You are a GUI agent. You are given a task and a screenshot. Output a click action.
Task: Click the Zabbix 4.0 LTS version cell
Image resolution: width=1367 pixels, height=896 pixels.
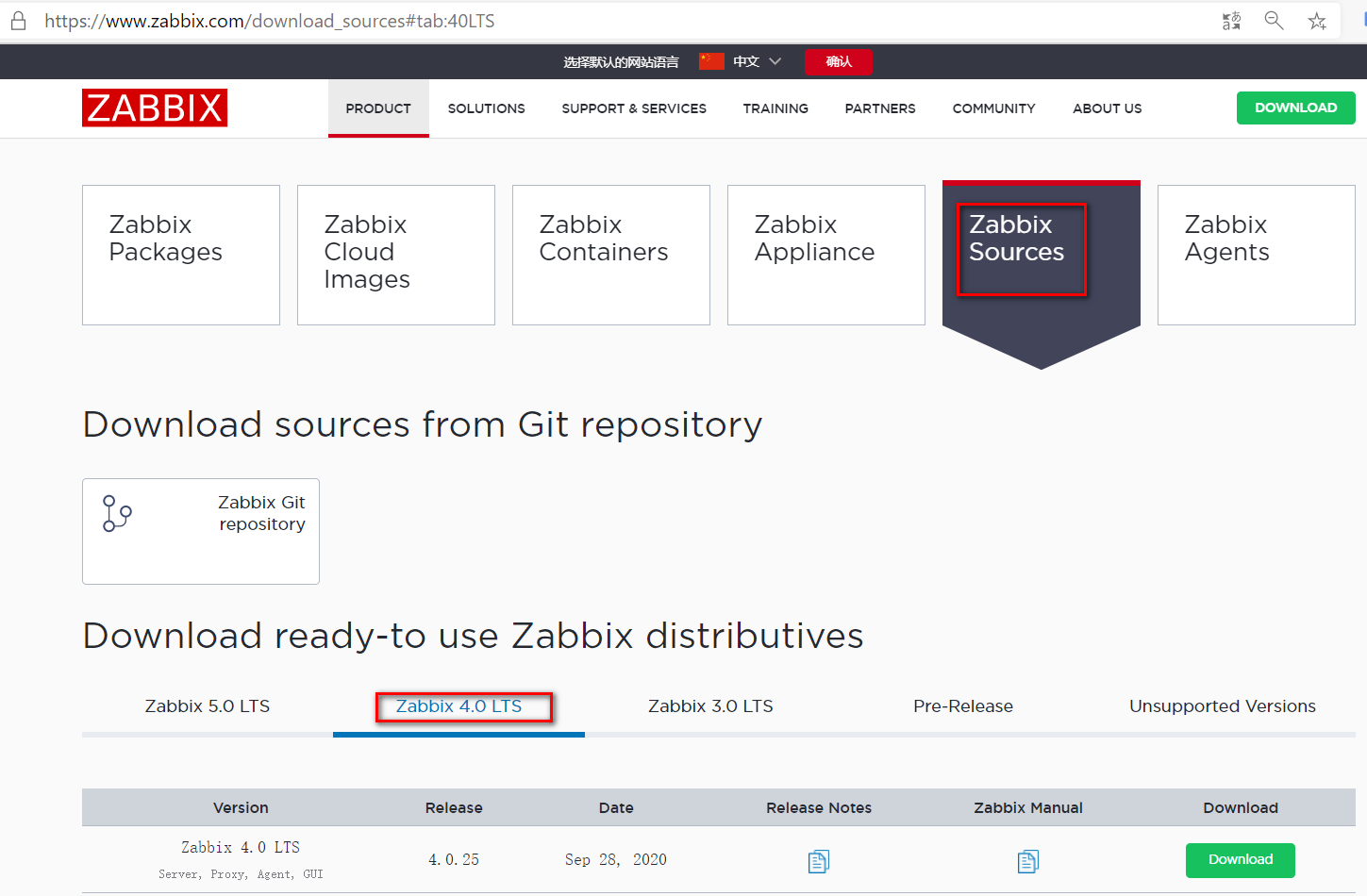(241, 848)
